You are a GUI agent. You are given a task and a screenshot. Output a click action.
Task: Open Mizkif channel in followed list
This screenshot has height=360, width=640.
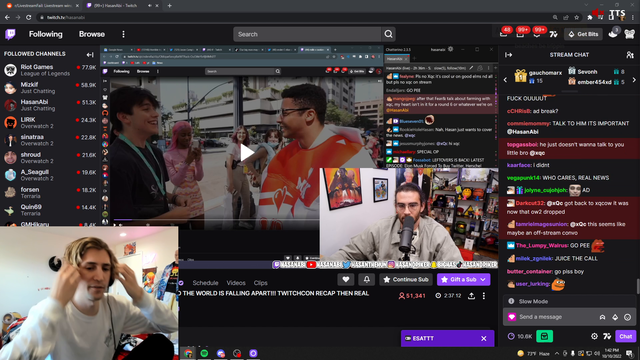[x=50, y=88]
